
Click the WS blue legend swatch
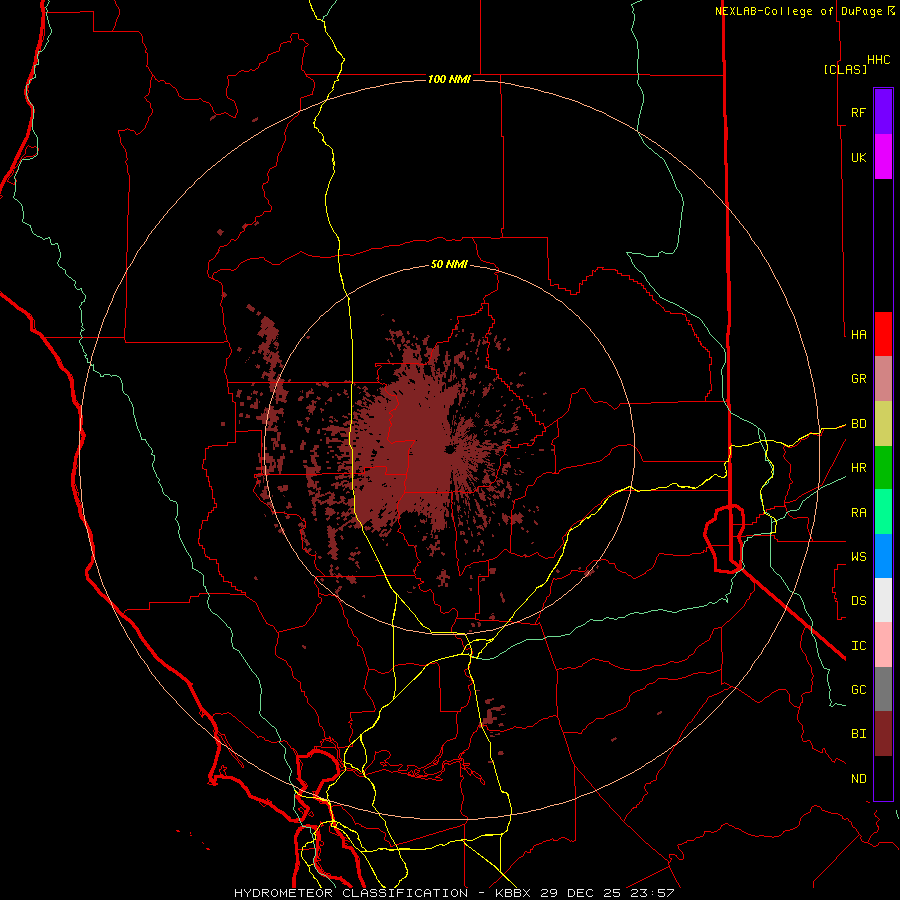(883, 556)
